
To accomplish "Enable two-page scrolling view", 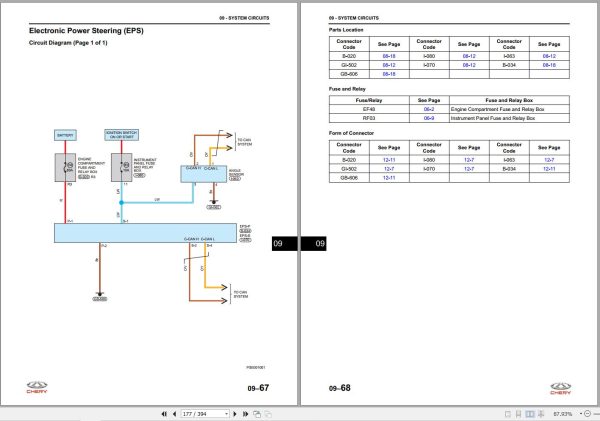I will [x=541, y=414].
